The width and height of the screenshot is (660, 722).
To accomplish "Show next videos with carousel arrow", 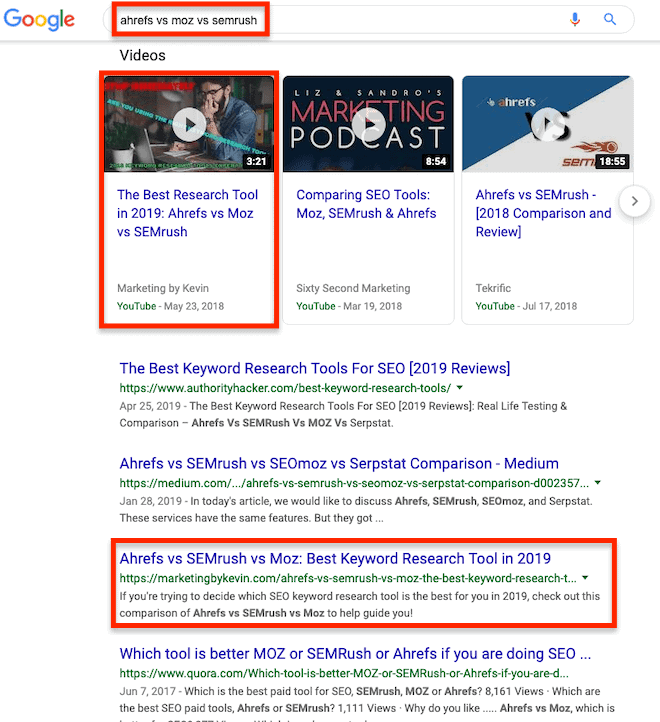I will [635, 201].
